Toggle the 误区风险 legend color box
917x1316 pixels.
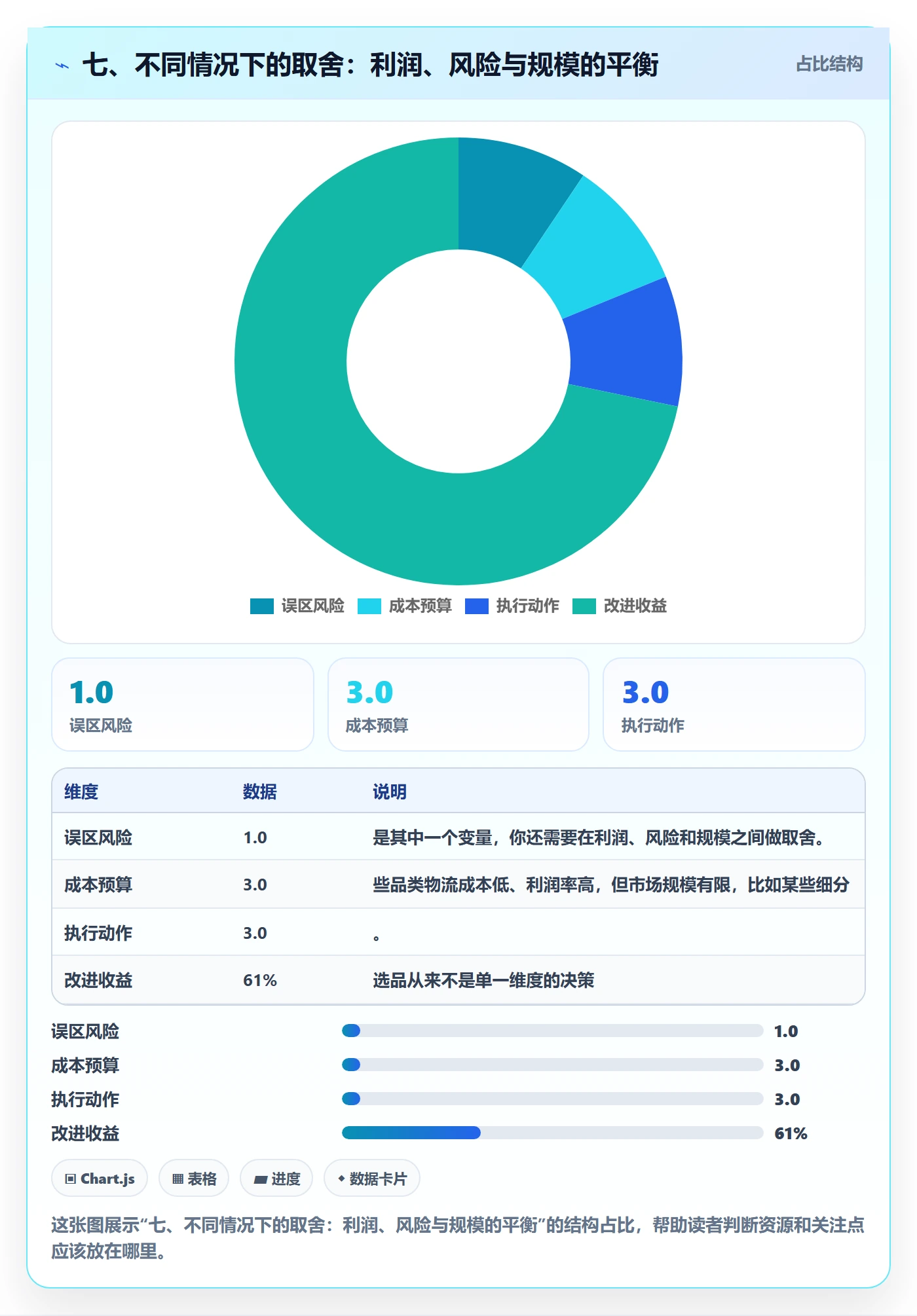(261, 606)
